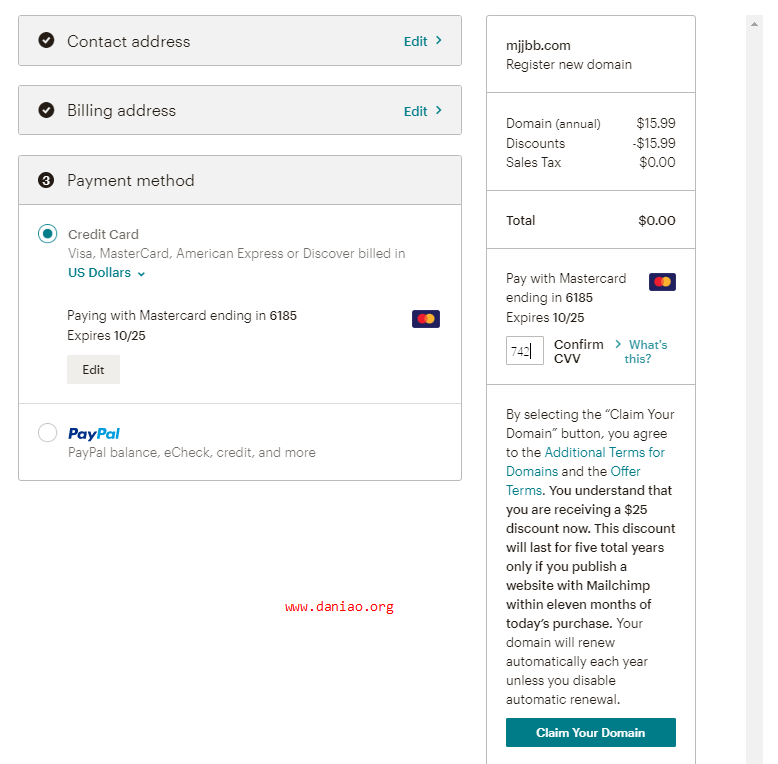Click the Billing address checkmark icon
This screenshot has width=778, height=764.
coord(46,110)
